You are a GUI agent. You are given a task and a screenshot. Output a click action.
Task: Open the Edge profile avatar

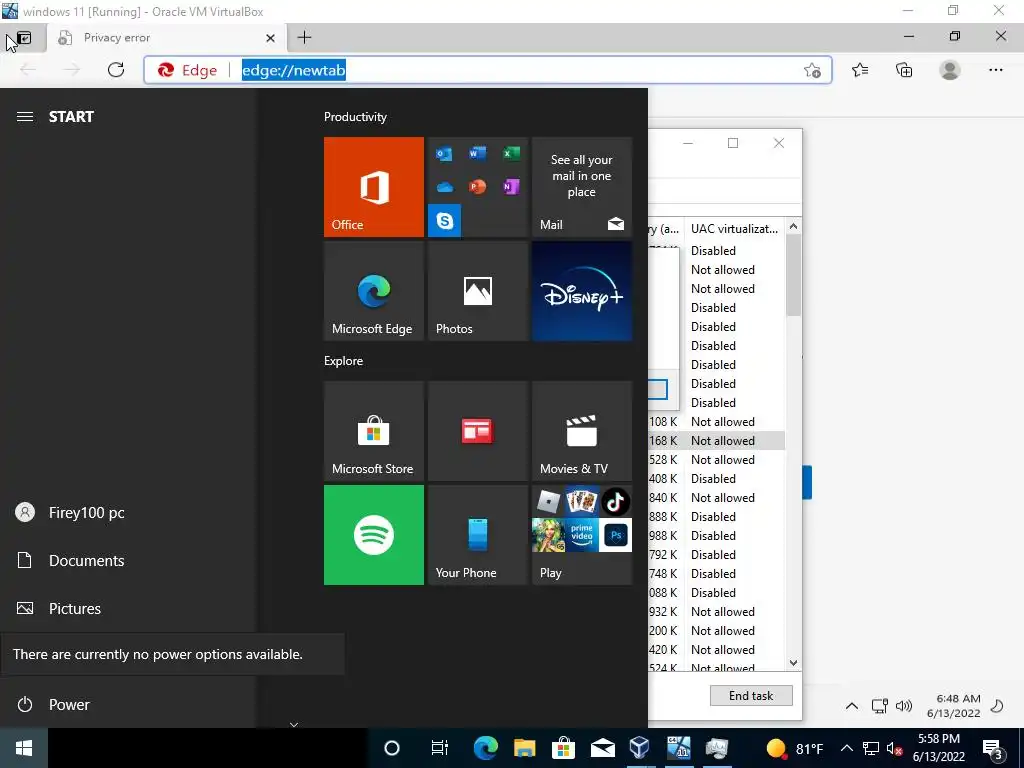coord(950,70)
